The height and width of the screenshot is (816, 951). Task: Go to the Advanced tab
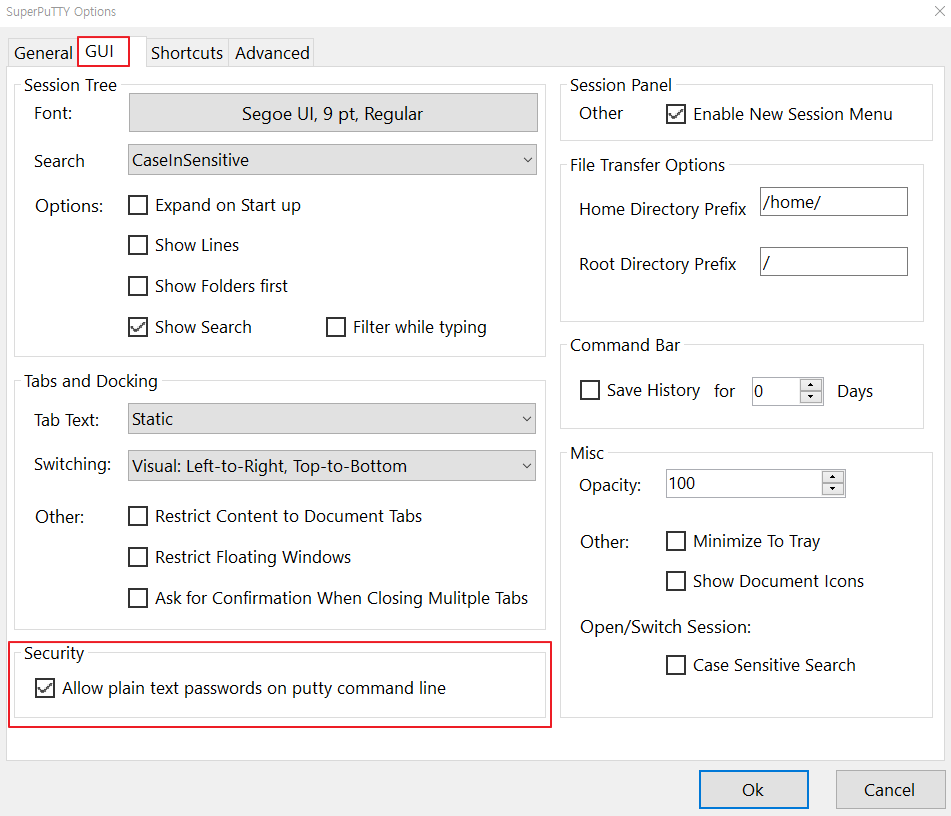click(x=272, y=53)
